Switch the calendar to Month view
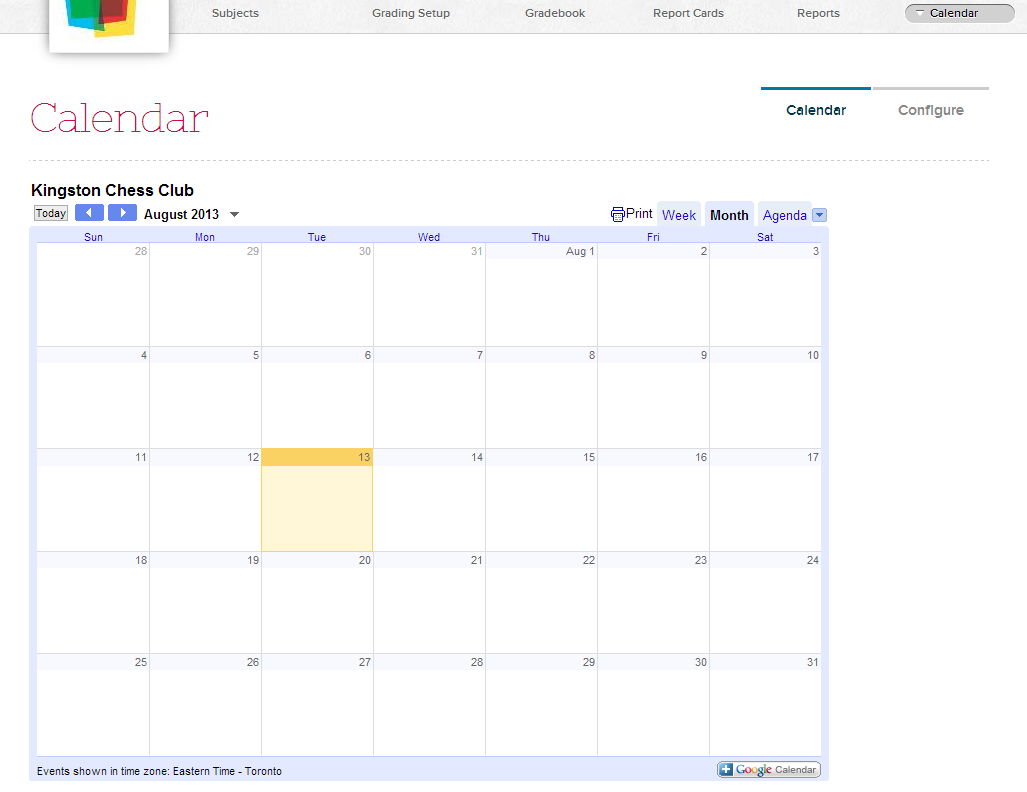Screen dimensions: 1027x792 [729, 214]
